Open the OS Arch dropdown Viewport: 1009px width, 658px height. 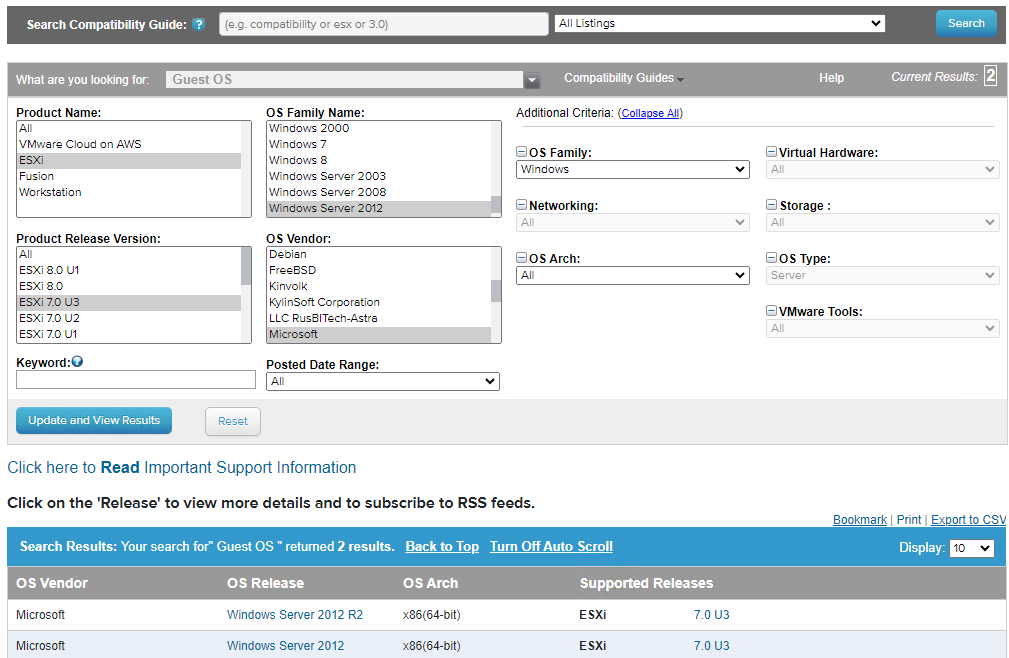tap(633, 275)
